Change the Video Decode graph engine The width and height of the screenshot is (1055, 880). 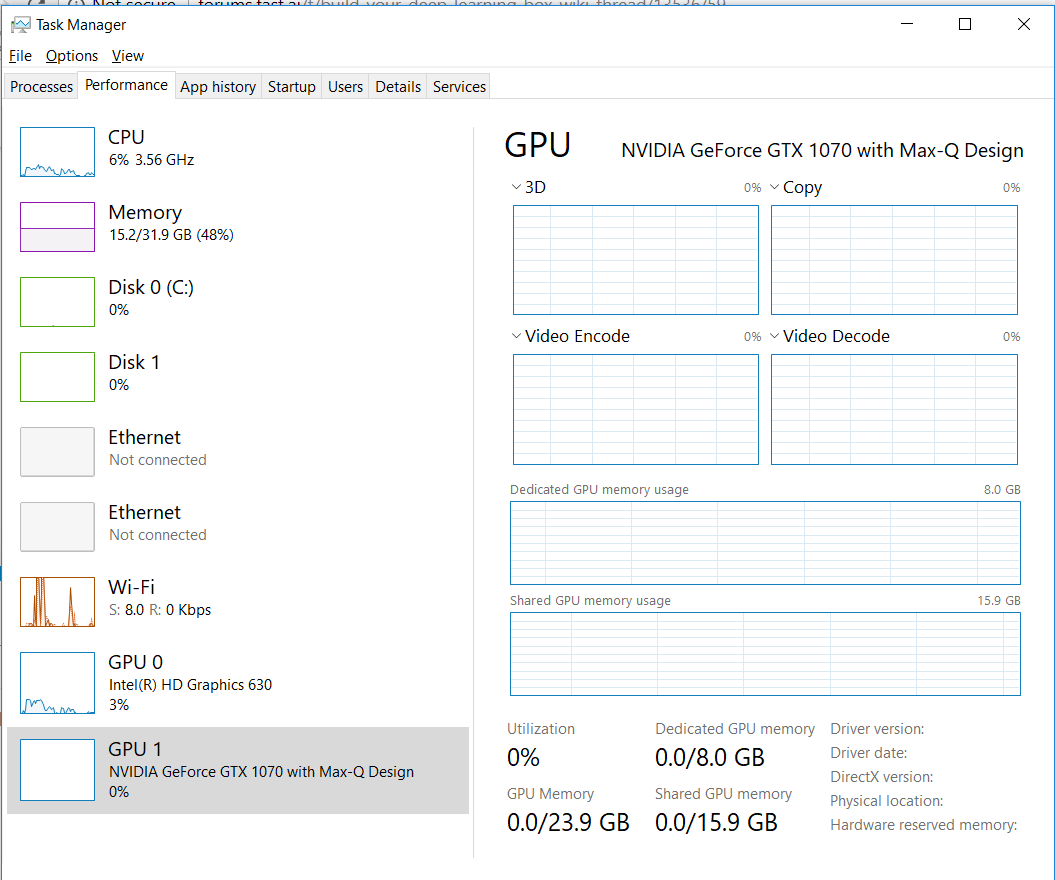[774, 336]
